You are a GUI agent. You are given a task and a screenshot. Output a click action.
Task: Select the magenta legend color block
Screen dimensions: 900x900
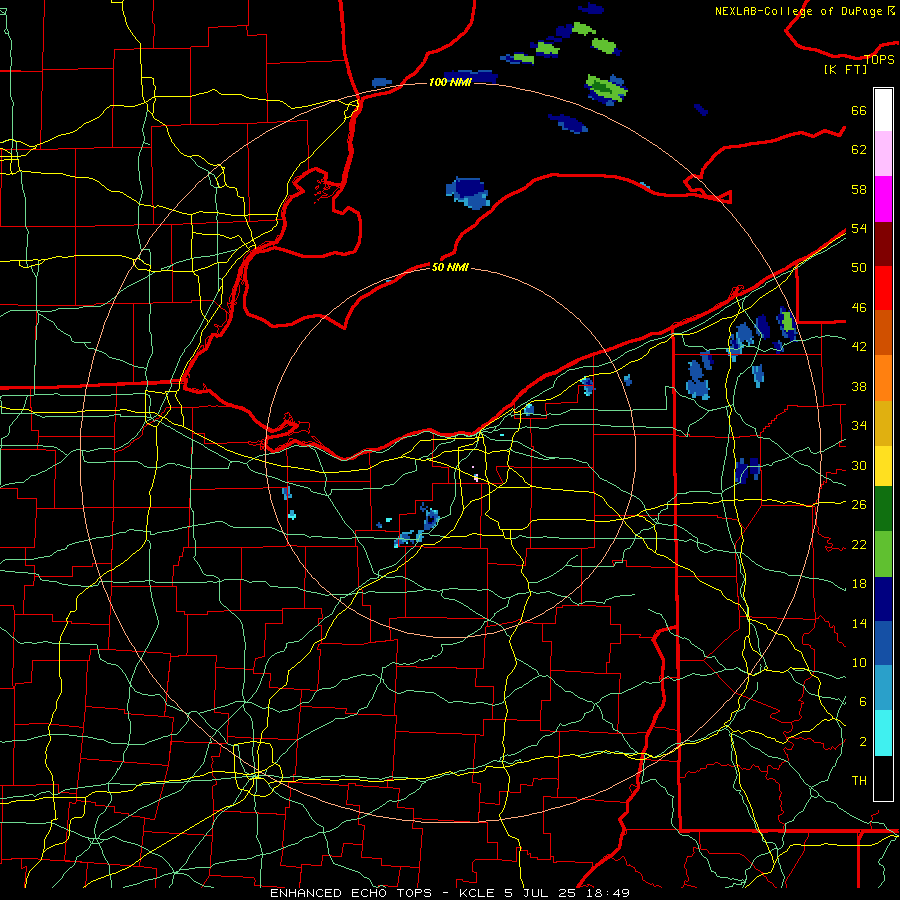883,199
